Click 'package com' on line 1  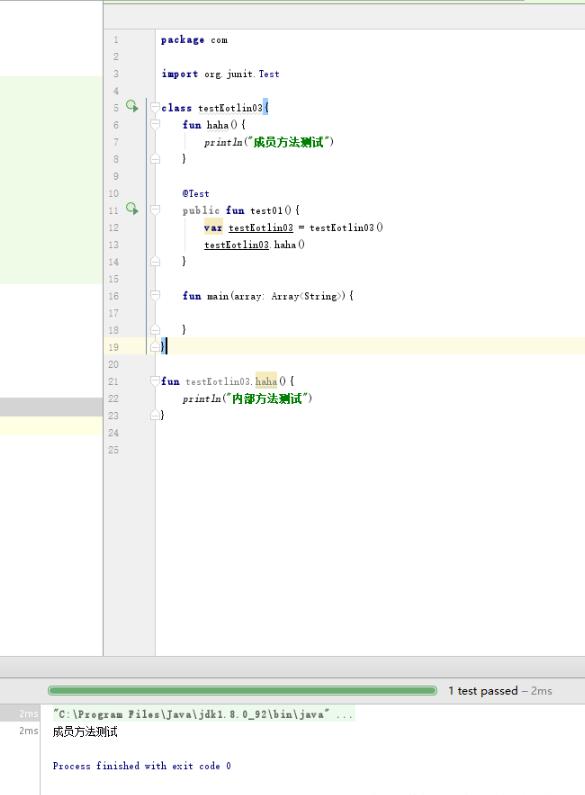[194, 40]
